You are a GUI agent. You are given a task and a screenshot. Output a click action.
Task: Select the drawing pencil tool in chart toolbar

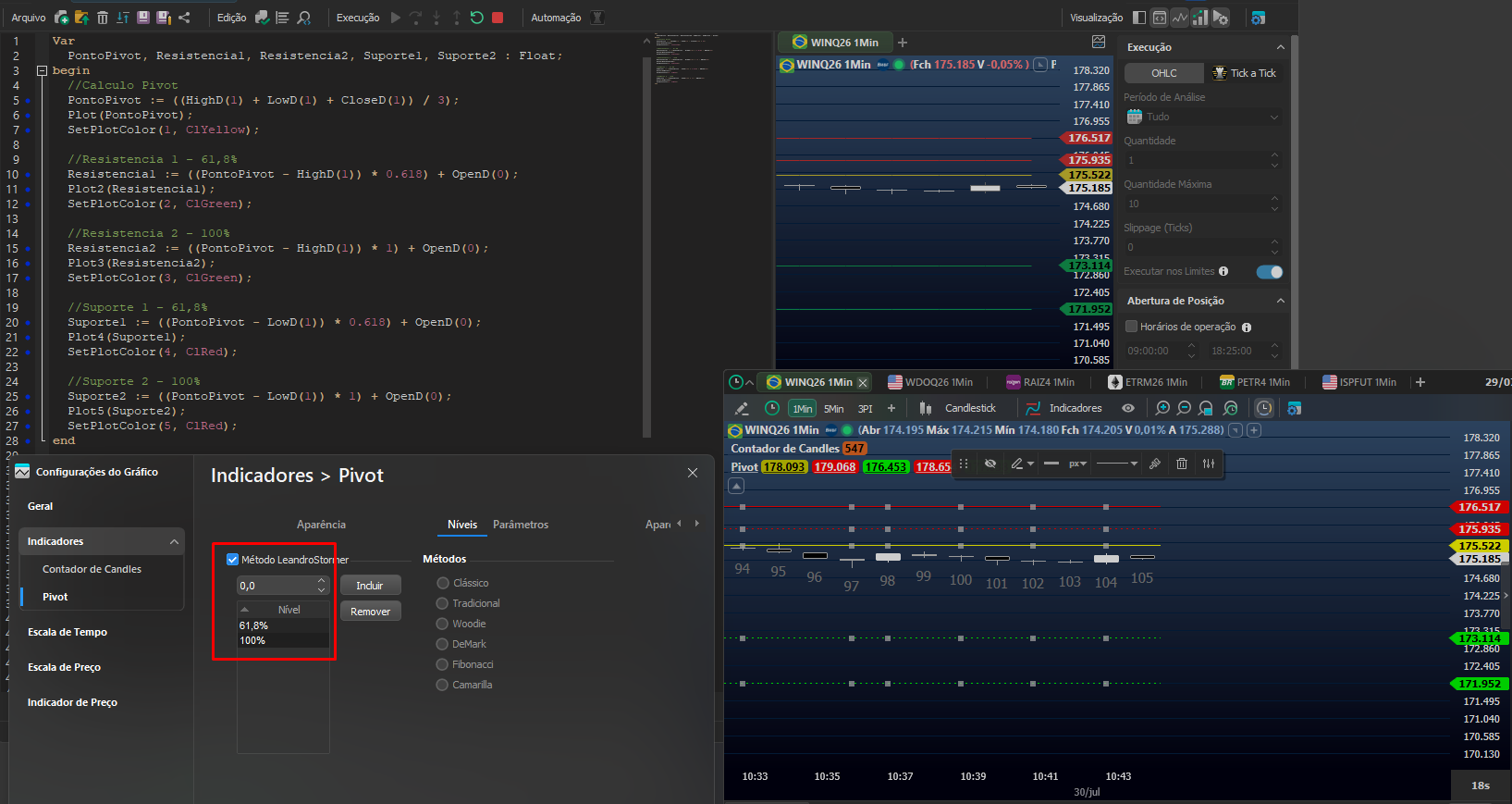[742, 408]
